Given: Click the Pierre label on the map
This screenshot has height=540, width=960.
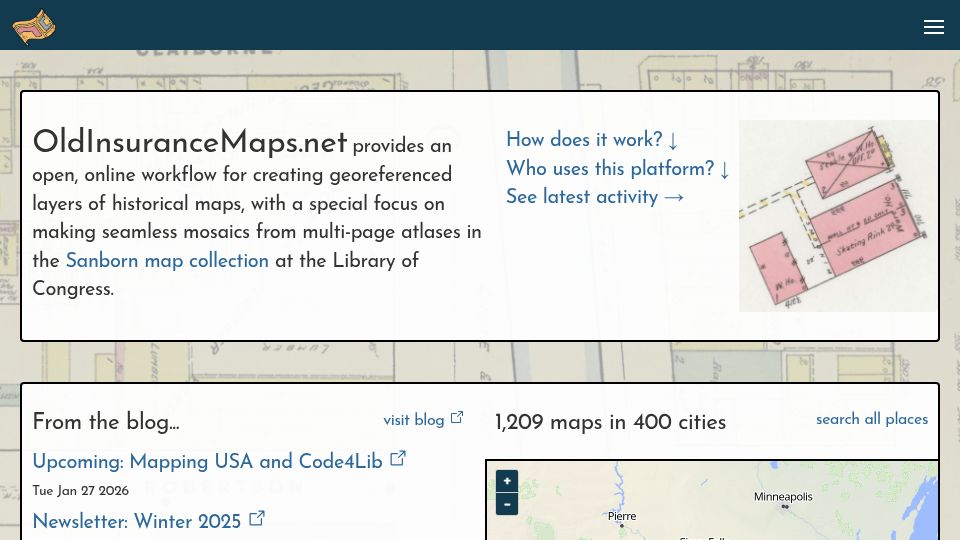Looking at the screenshot, I should click(x=622, y=516).
